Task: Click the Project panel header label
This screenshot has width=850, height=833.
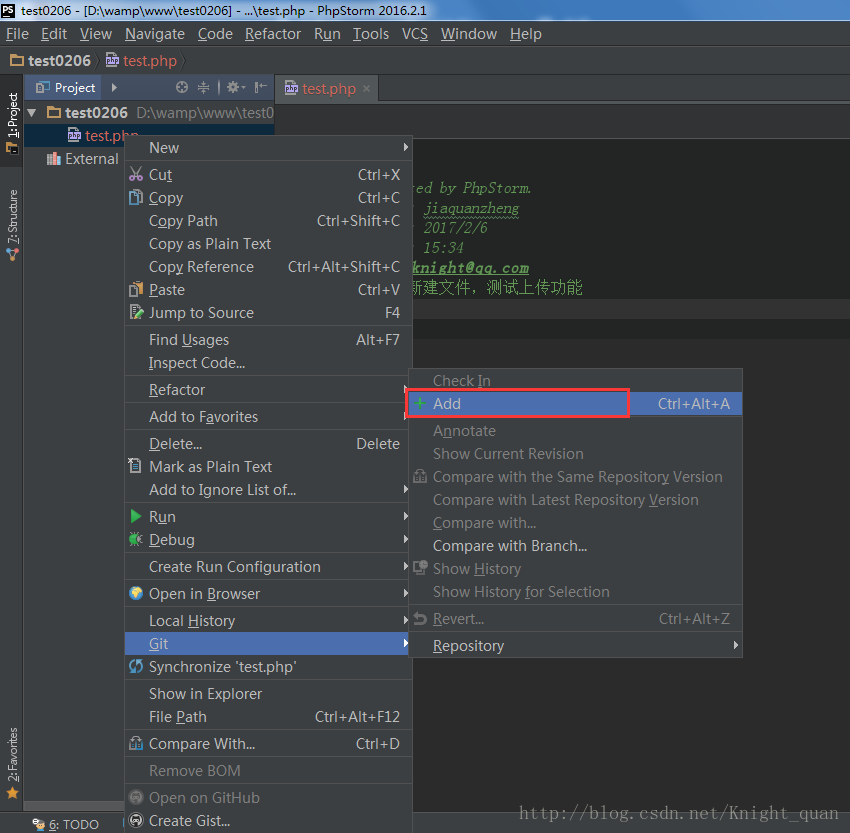Action: tap(75, 87)
